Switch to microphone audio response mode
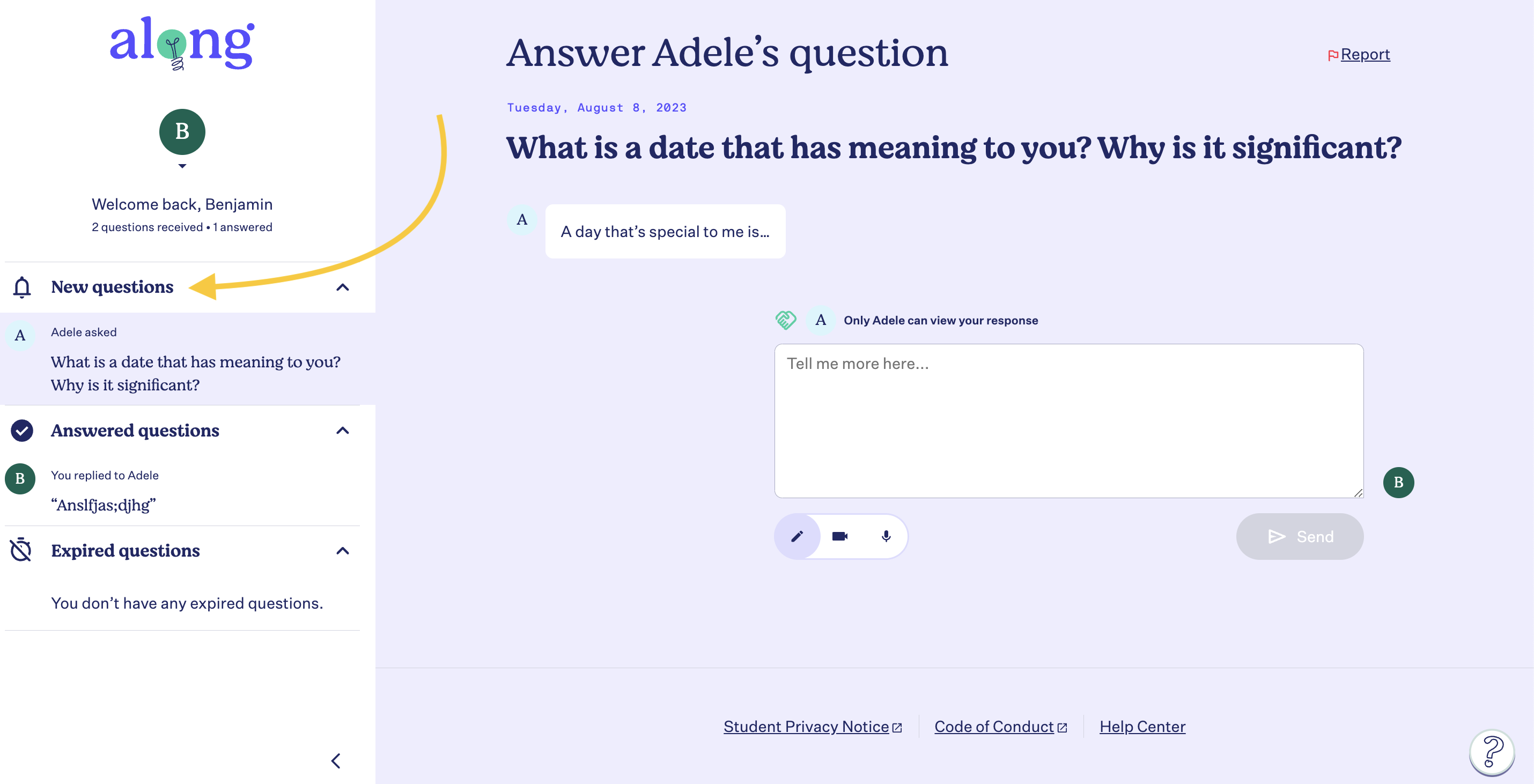This screenshot has height=784, width=1534. 886,536
